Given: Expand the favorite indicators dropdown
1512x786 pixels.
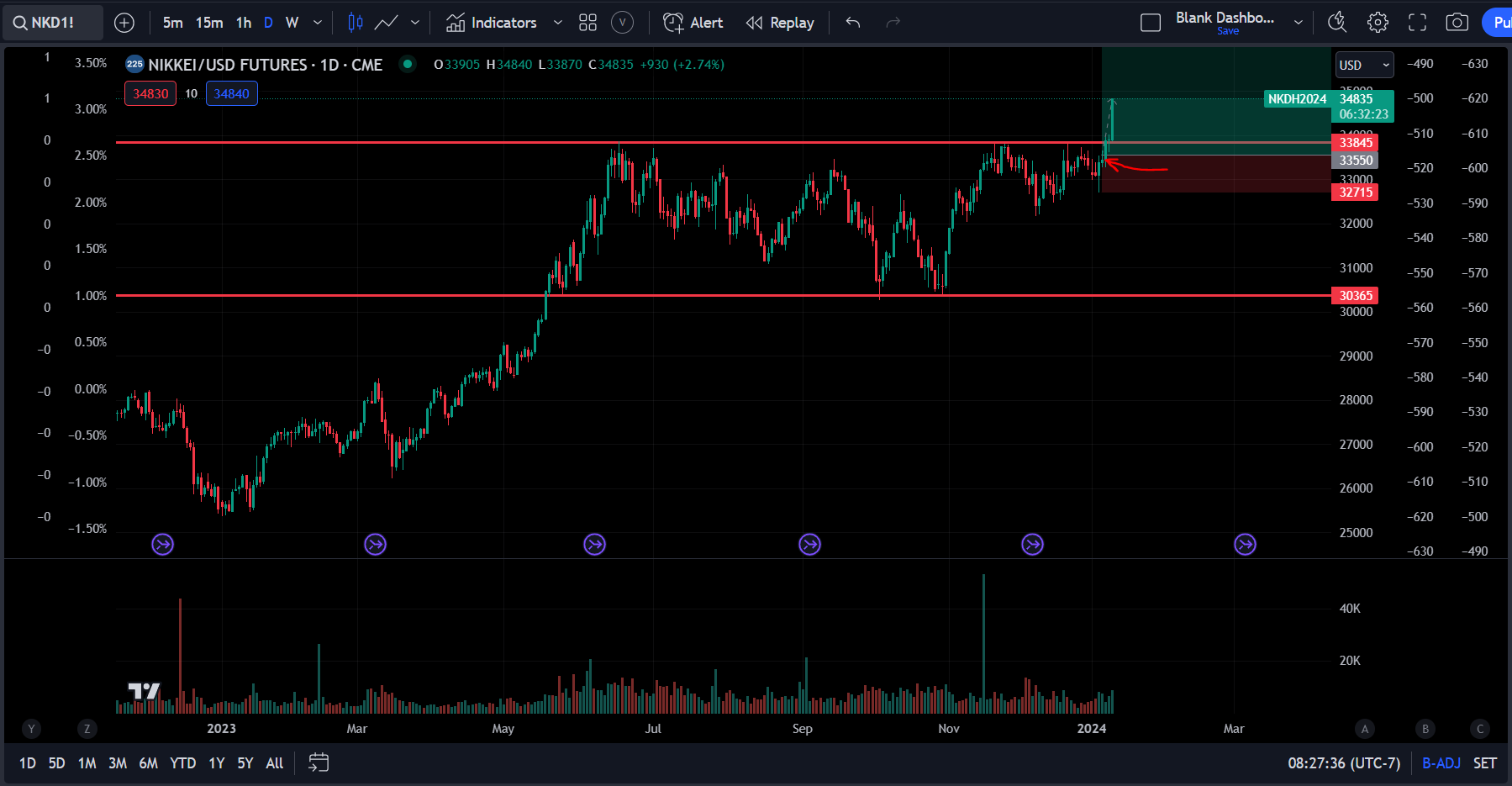Looking at the screenshot, I should click(557, 23).
